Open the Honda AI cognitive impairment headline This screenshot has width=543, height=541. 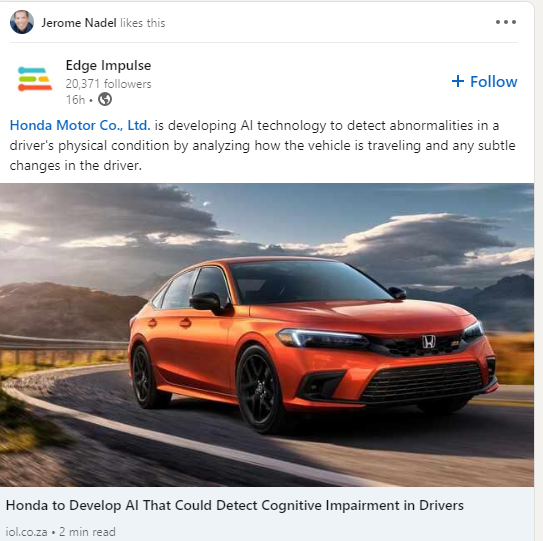(x=235, y=505)
